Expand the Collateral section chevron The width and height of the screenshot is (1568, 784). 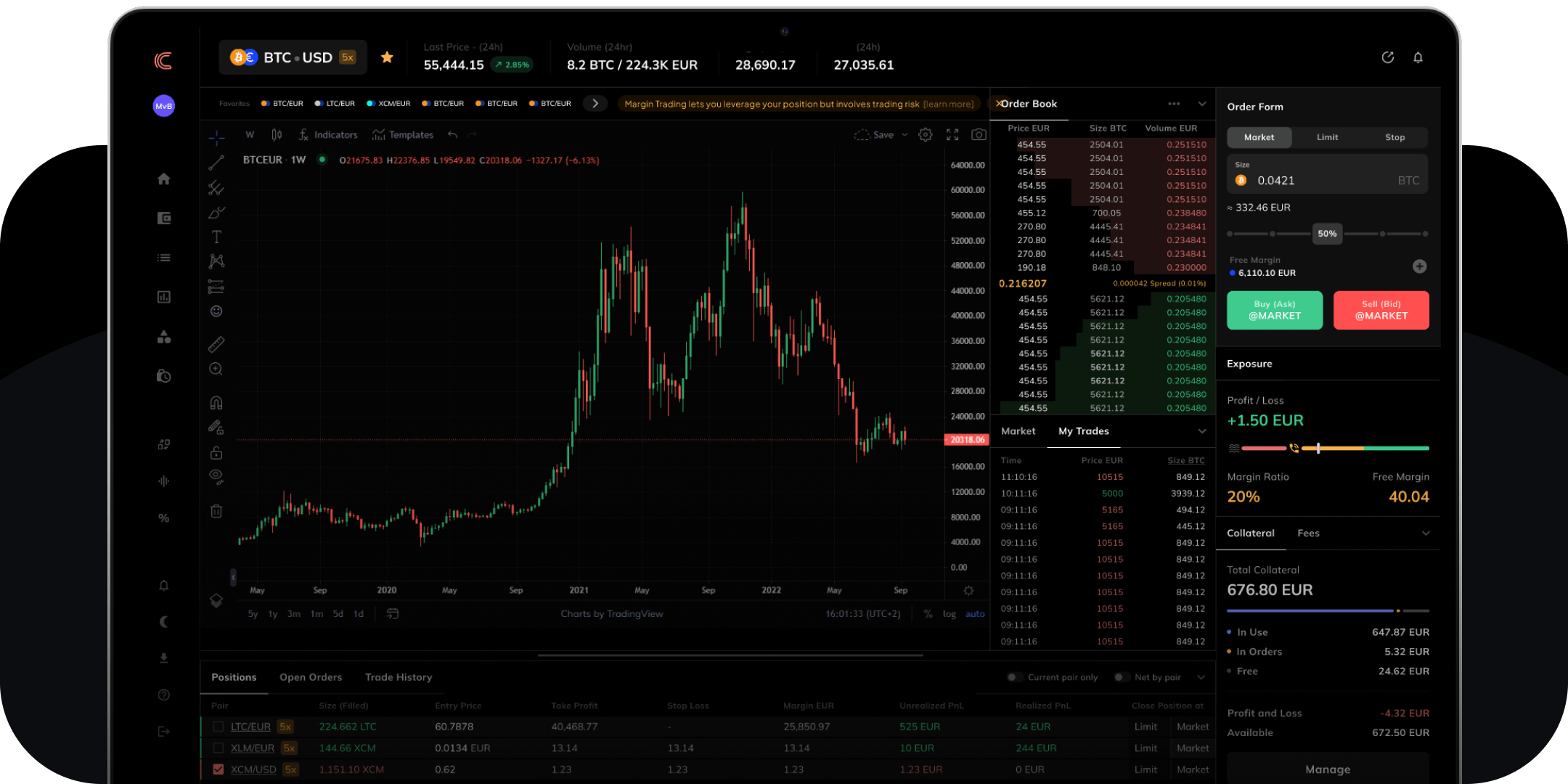click(x=1426, y=533)
